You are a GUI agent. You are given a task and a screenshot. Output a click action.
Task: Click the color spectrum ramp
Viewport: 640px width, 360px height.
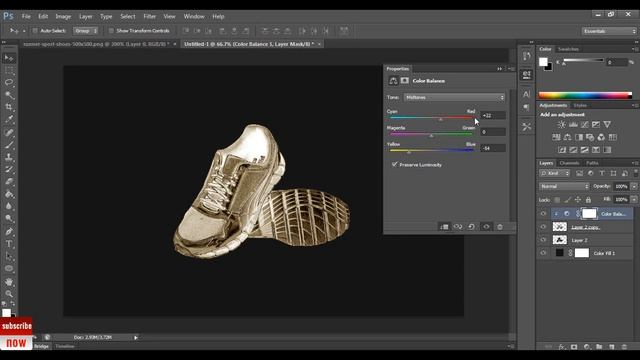[585, 96]
